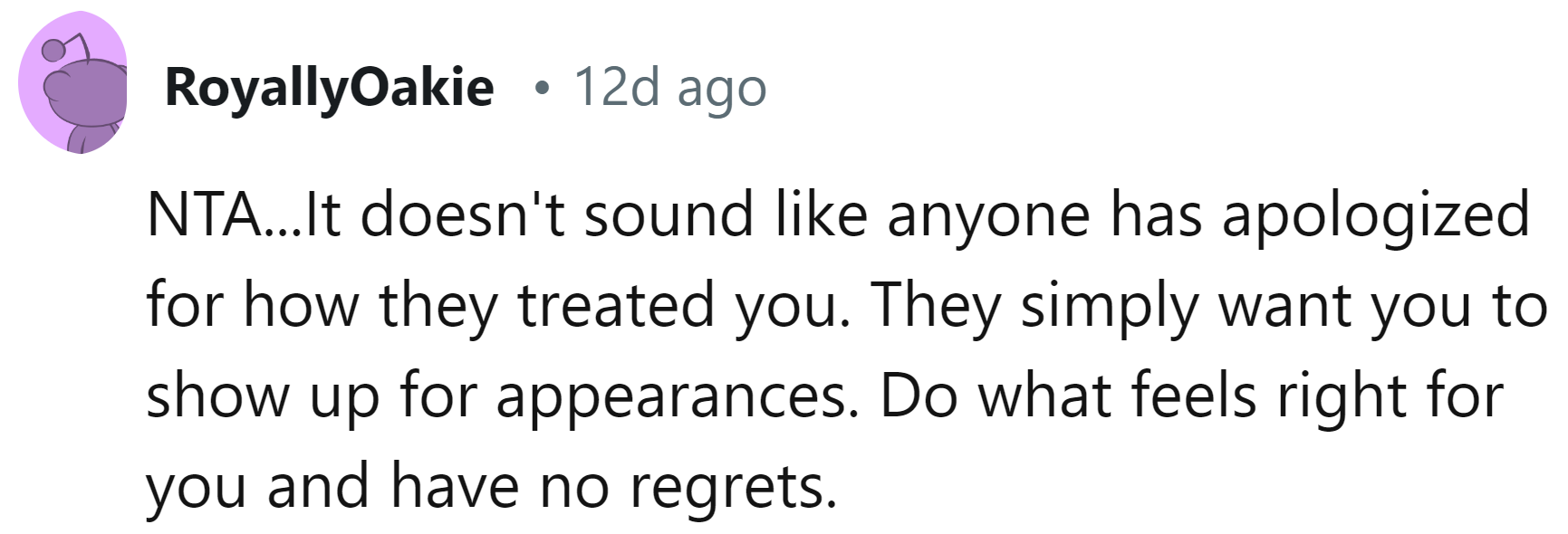
Task: Open the RoyallyOakie username profile link
Action: click(x=330, y=88)
